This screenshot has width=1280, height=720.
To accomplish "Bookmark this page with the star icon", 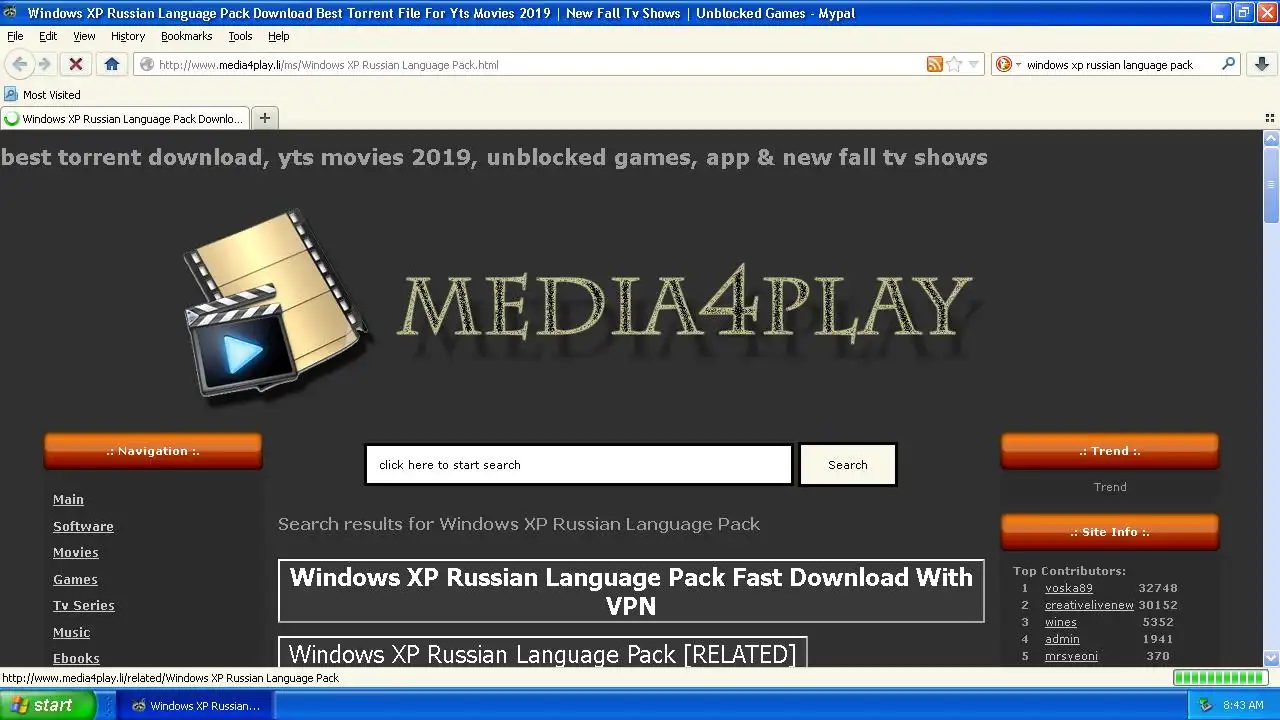I will (x=954, y=64).
